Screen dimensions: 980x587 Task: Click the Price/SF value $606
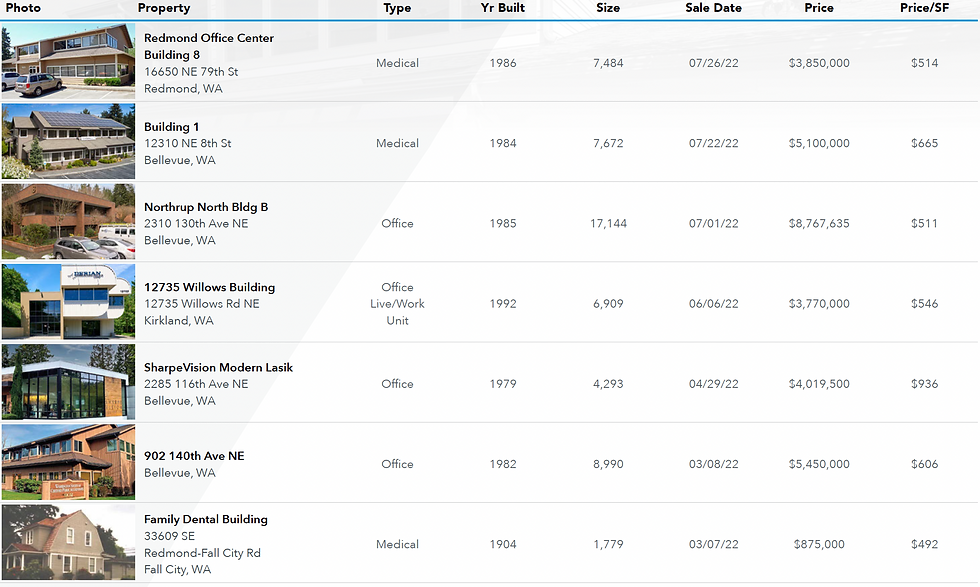pos(924,464)
